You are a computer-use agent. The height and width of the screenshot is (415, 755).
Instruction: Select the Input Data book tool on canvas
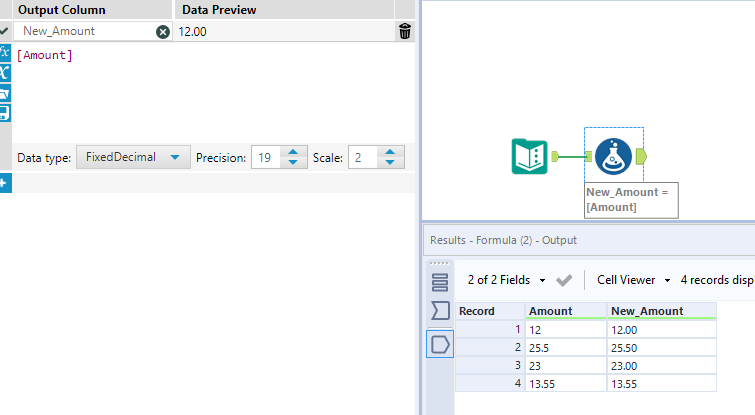tap(529, 156)
